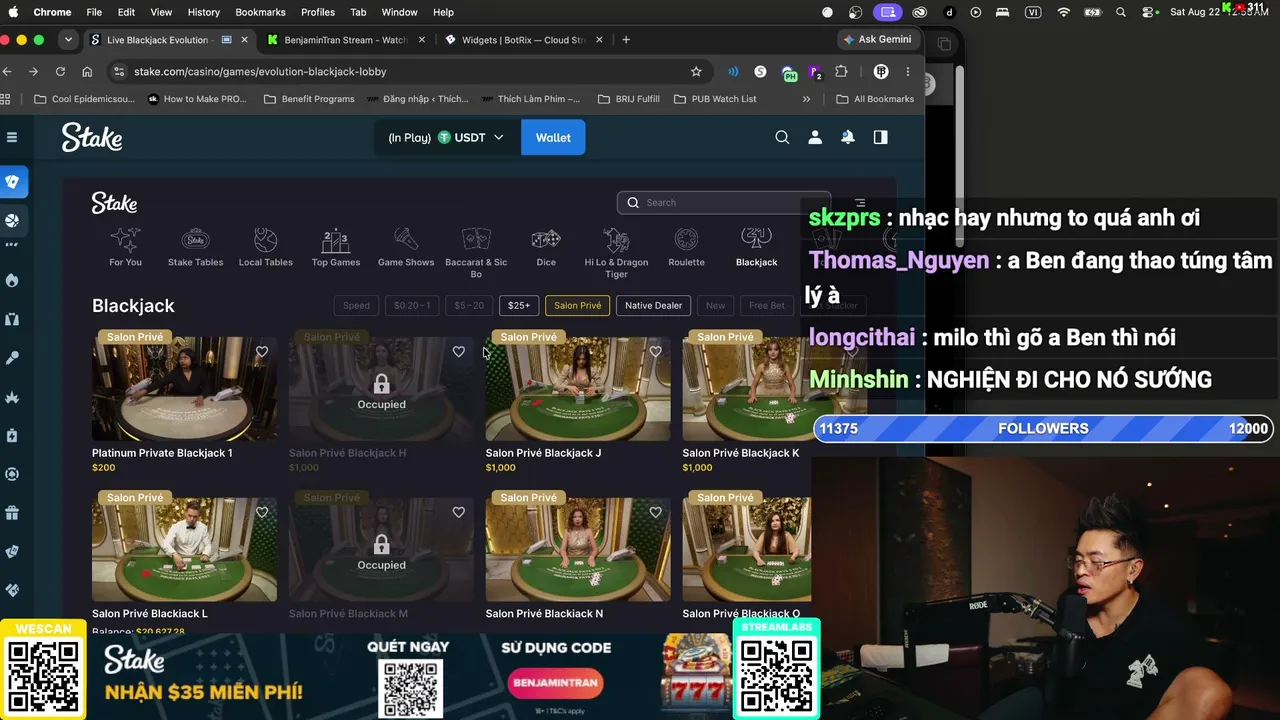
Task: Open the lobby filter settings icon
Action: pyautogui.click(x=860, y=203)
